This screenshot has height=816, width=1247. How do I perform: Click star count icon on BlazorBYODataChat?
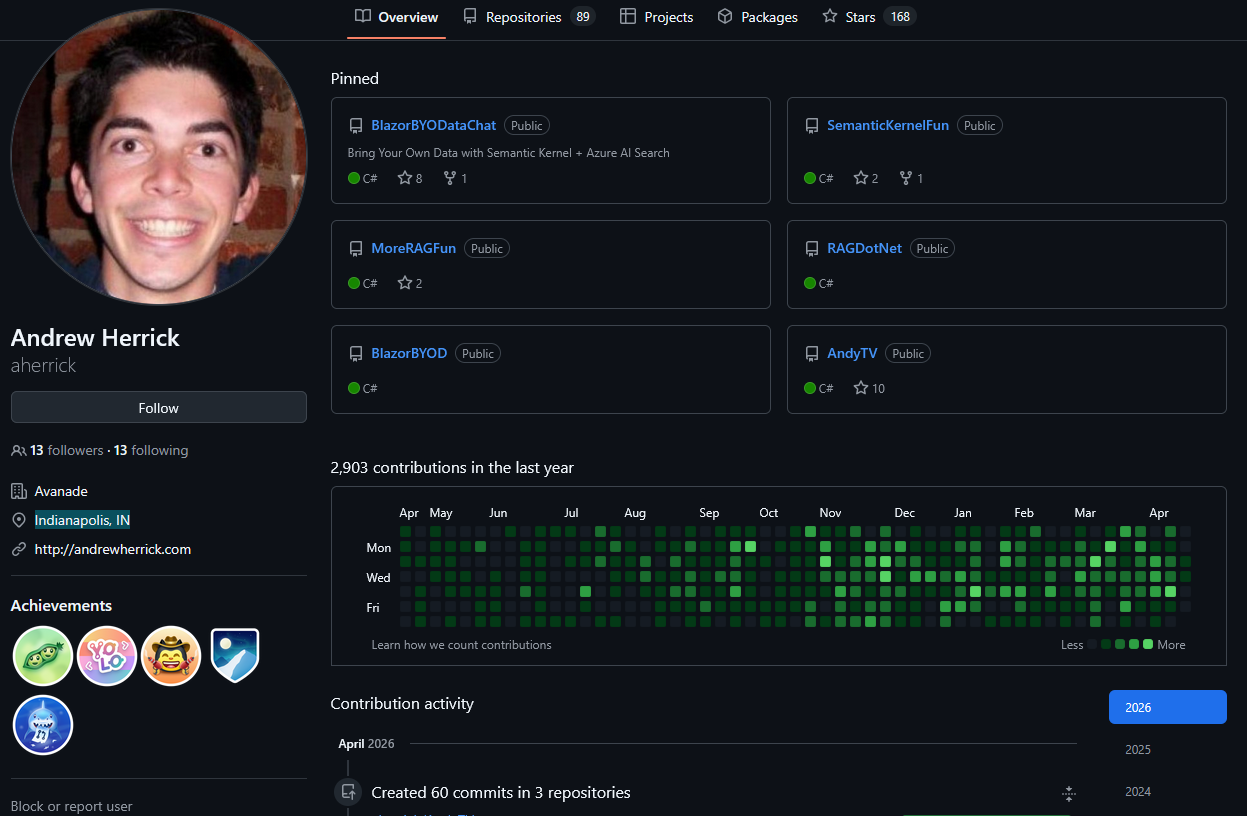(405, 178)
